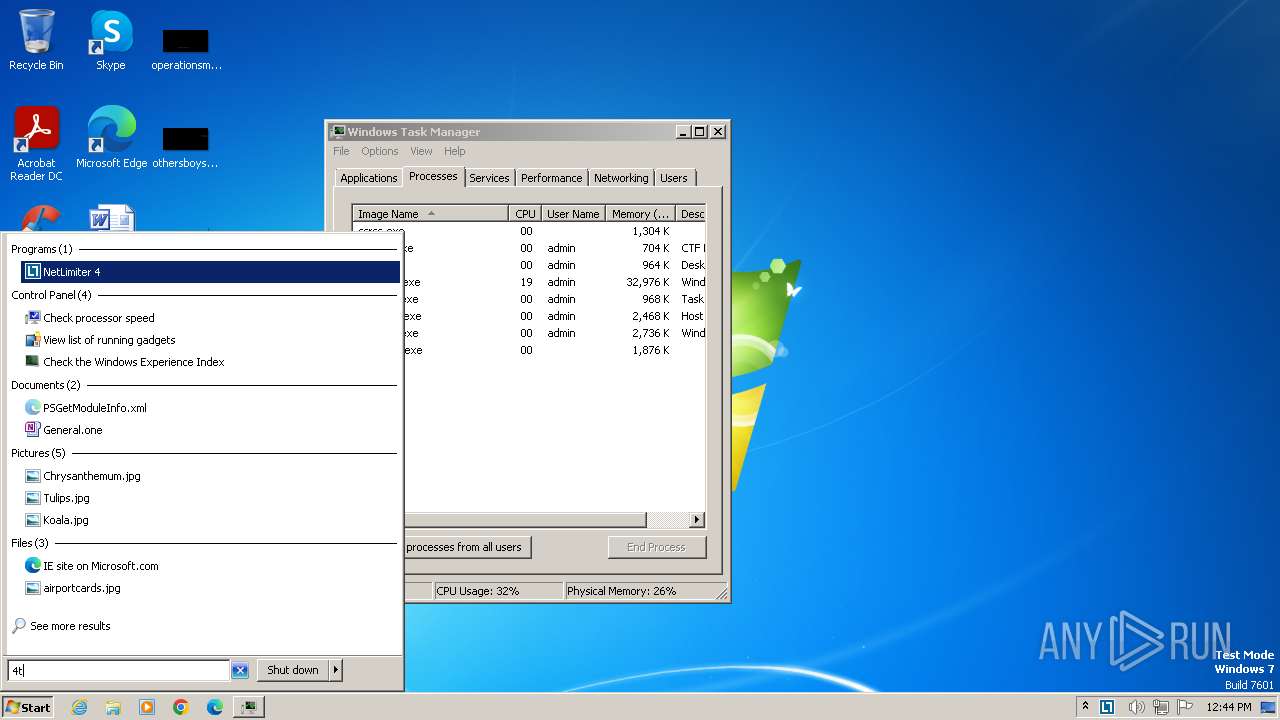
Task: Click horizontal scrollbar right arrow
Action: click(697, 520)
